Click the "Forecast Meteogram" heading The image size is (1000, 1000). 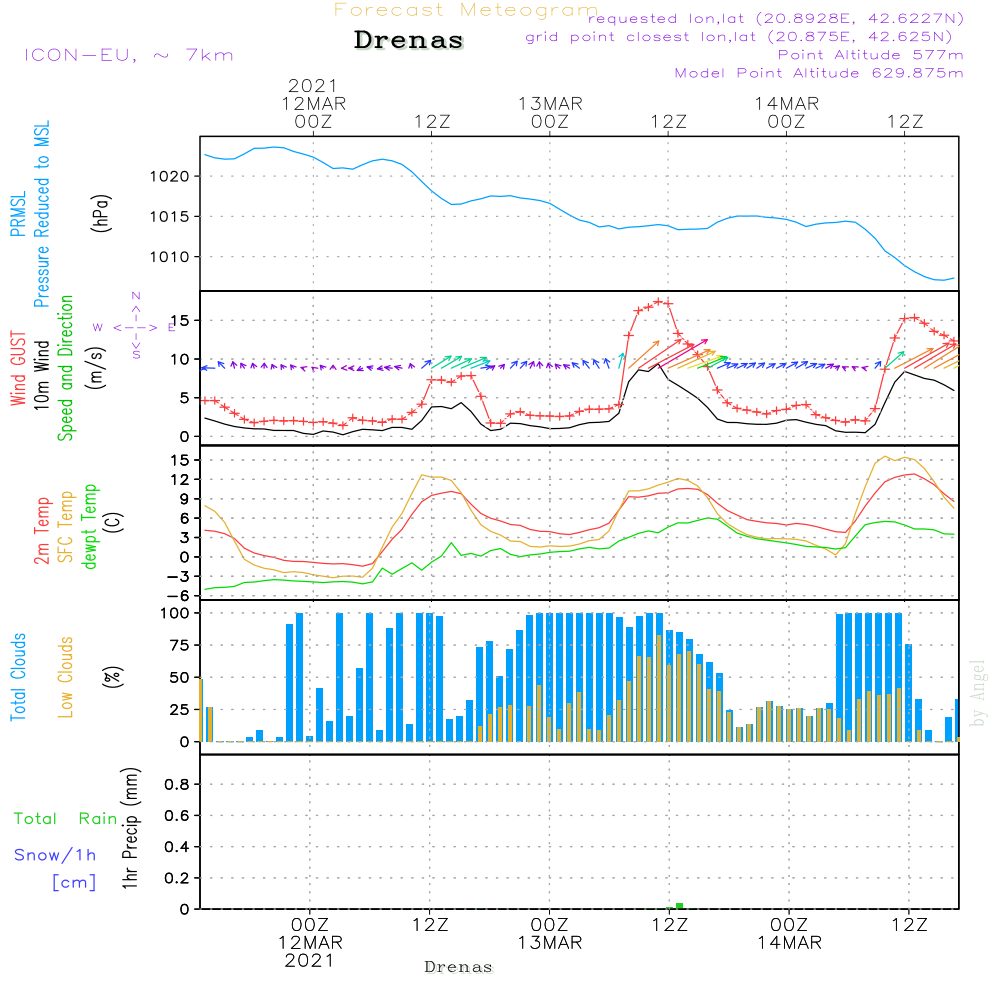(x=466, y=10)
